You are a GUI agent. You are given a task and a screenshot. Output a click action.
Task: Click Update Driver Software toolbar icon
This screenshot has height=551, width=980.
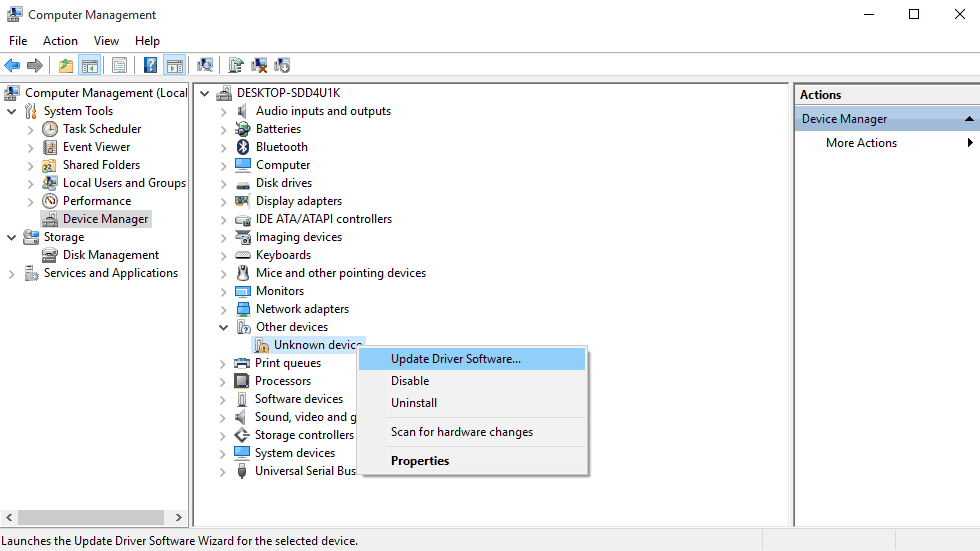click(236, 65)
